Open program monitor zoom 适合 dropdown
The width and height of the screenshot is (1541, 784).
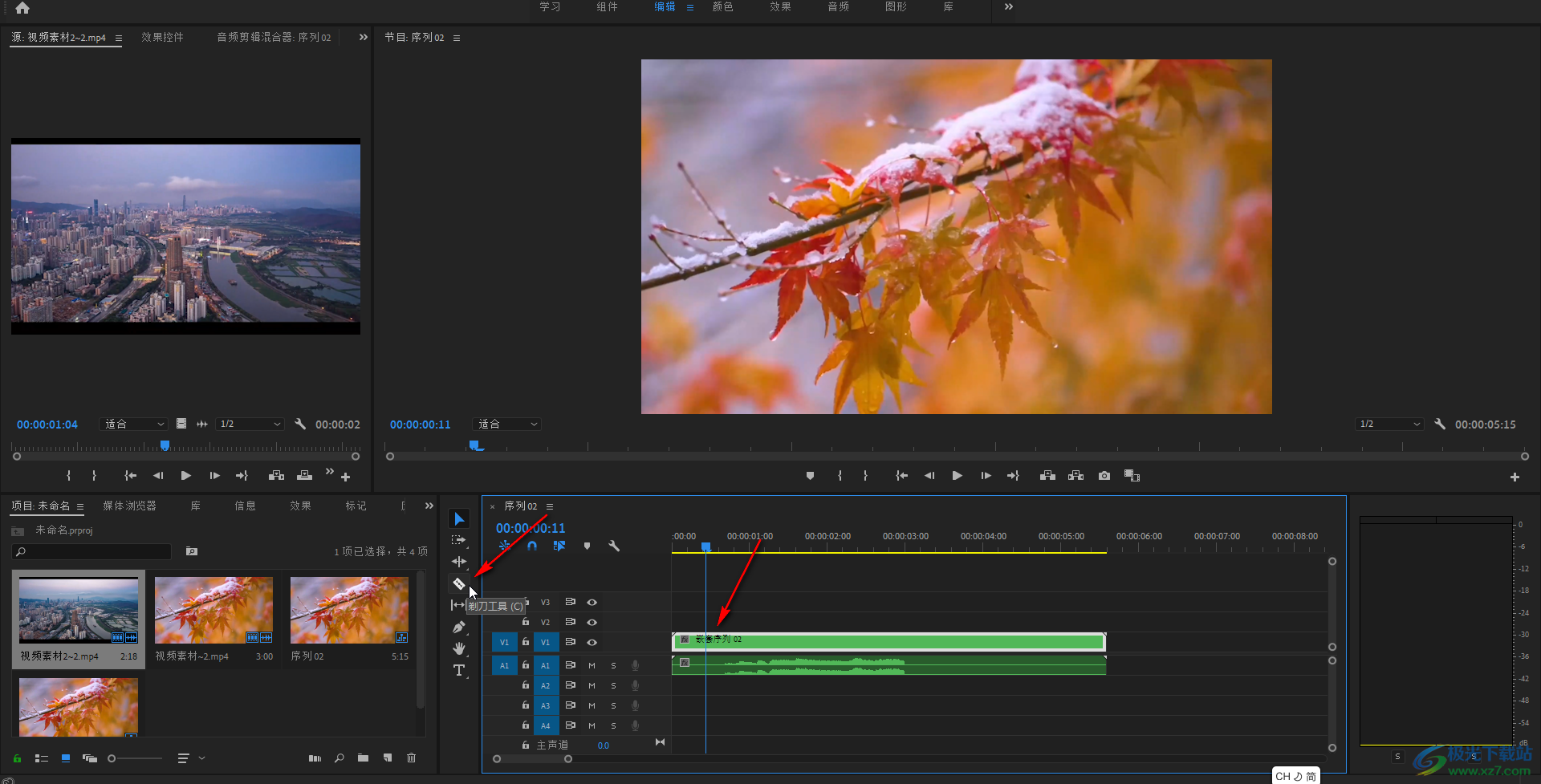coord(508,424)
